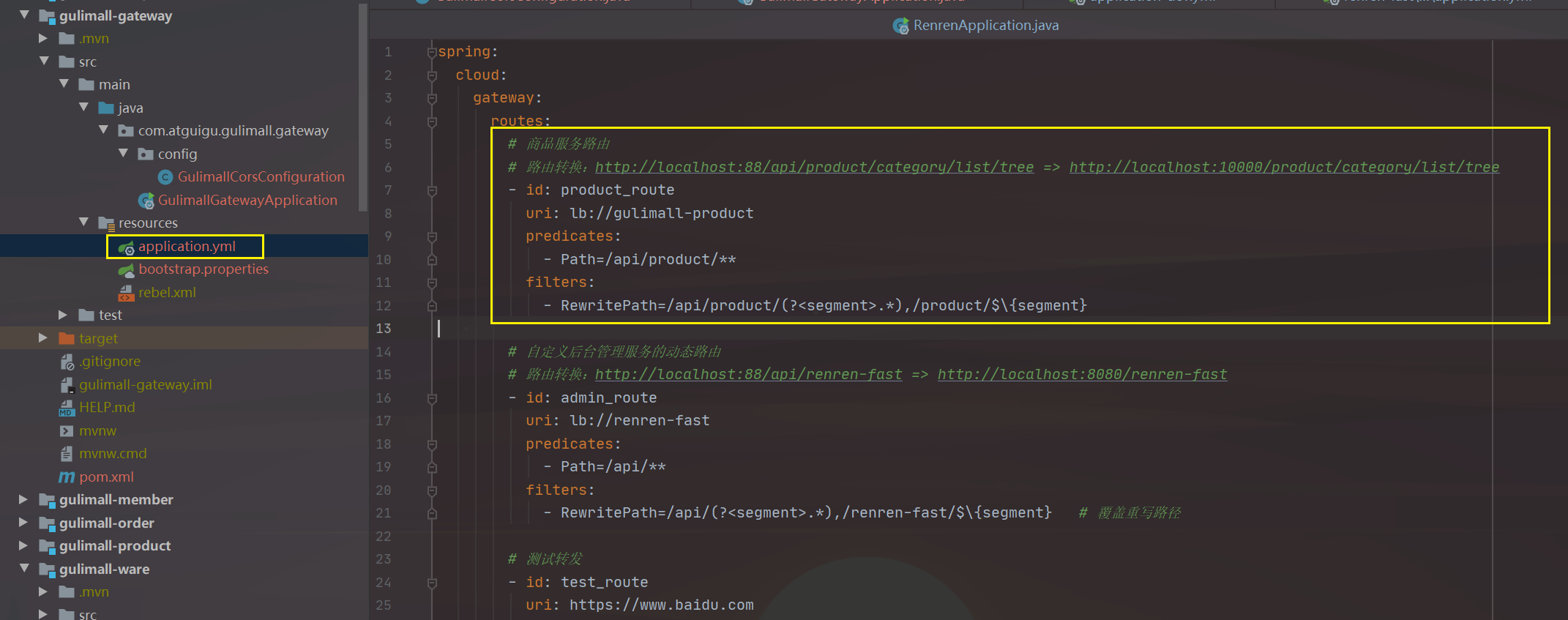Place cursor on 'uri: lb://renren-fast' line
The height and width of the screenshot is (620, 1568).
[x=617, y=420]
